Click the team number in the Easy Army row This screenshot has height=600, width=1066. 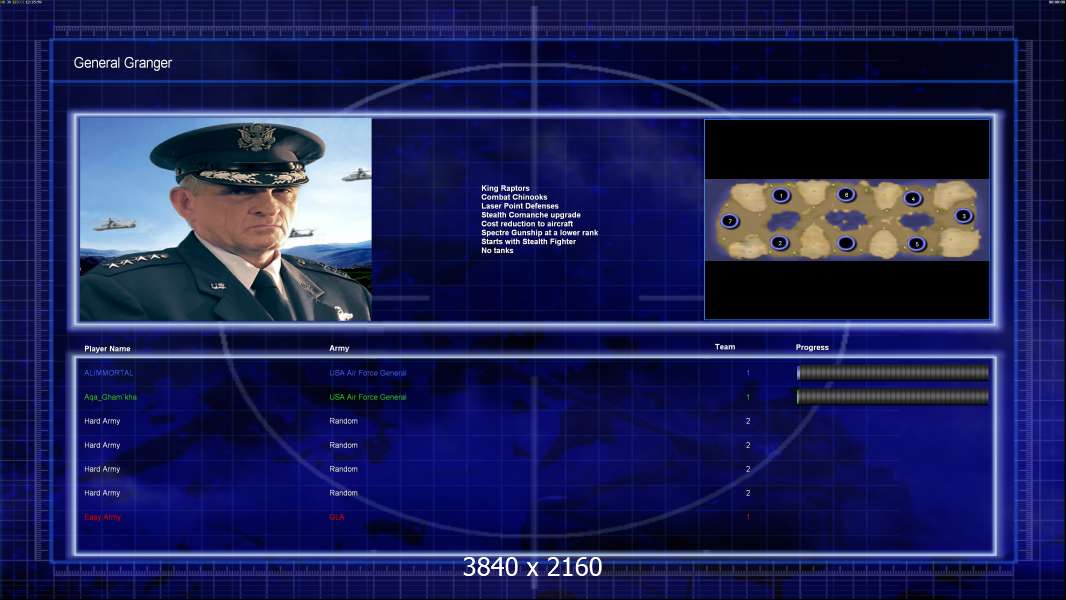pos(748,517)
